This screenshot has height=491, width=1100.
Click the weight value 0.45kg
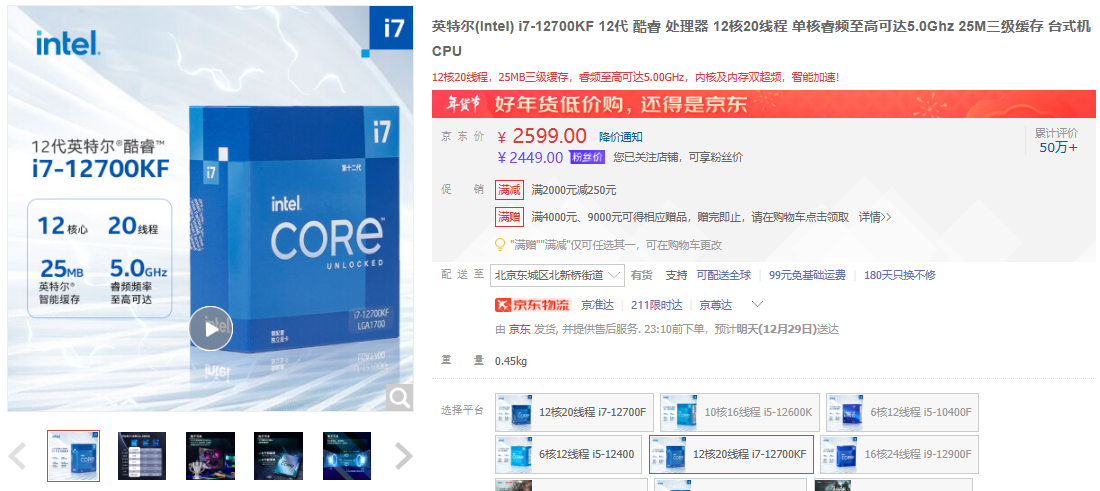pyautogui.click(x=511, y=361)
